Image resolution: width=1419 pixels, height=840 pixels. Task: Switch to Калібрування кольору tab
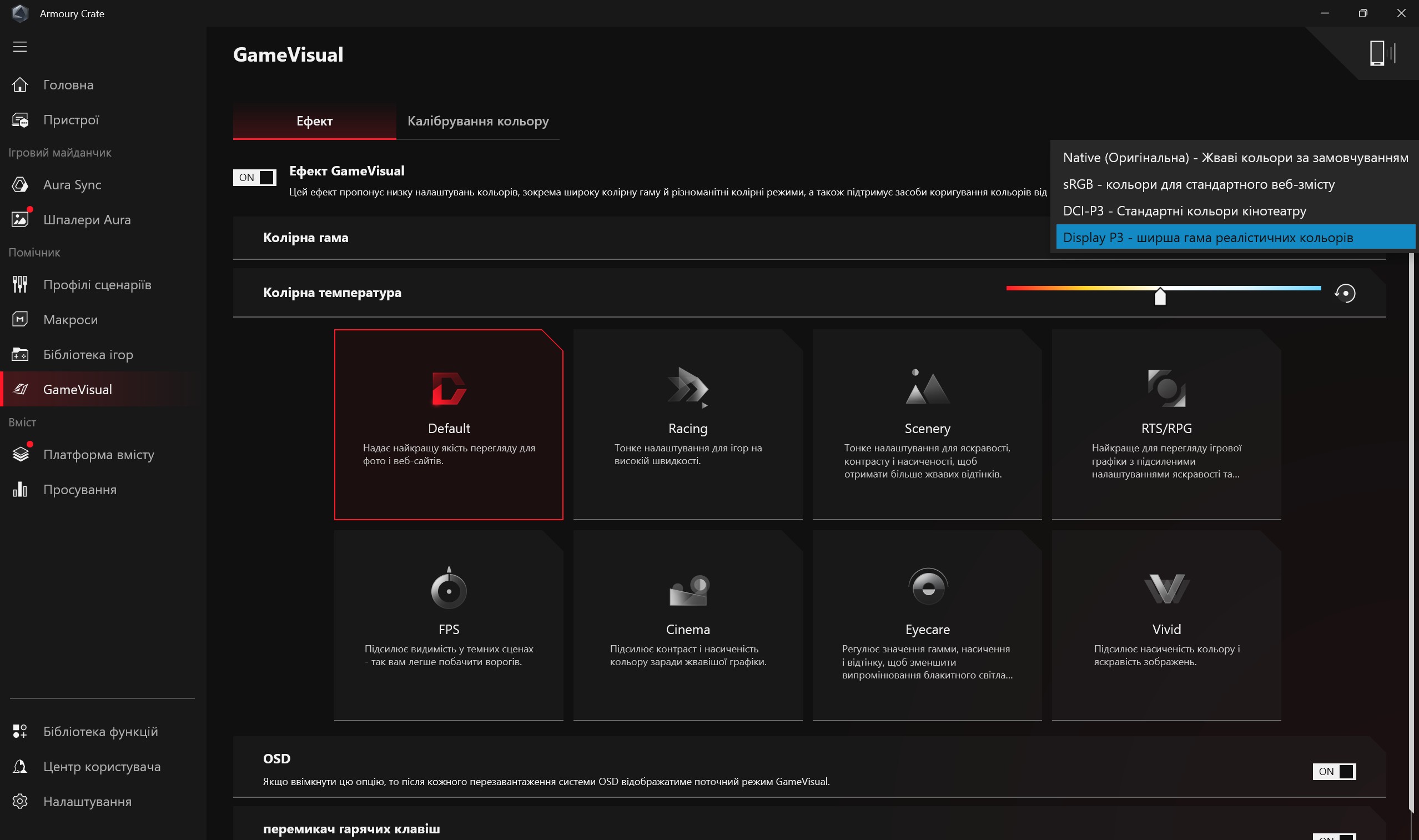tap(477, 121)
